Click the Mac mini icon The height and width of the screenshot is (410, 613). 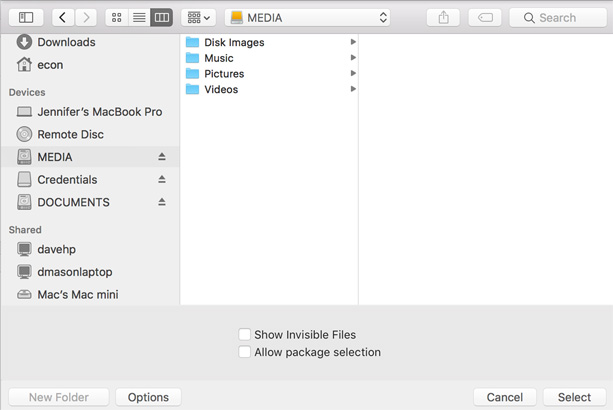(24, 295)
